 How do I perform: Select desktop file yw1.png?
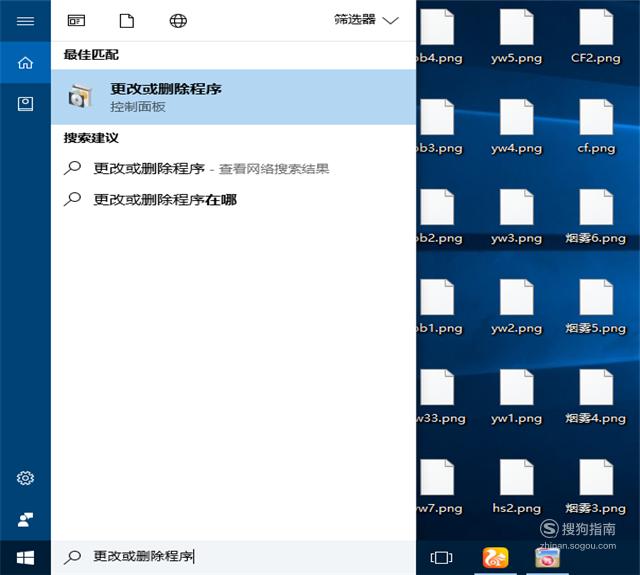pyautogui.click(x=516, y=398)
